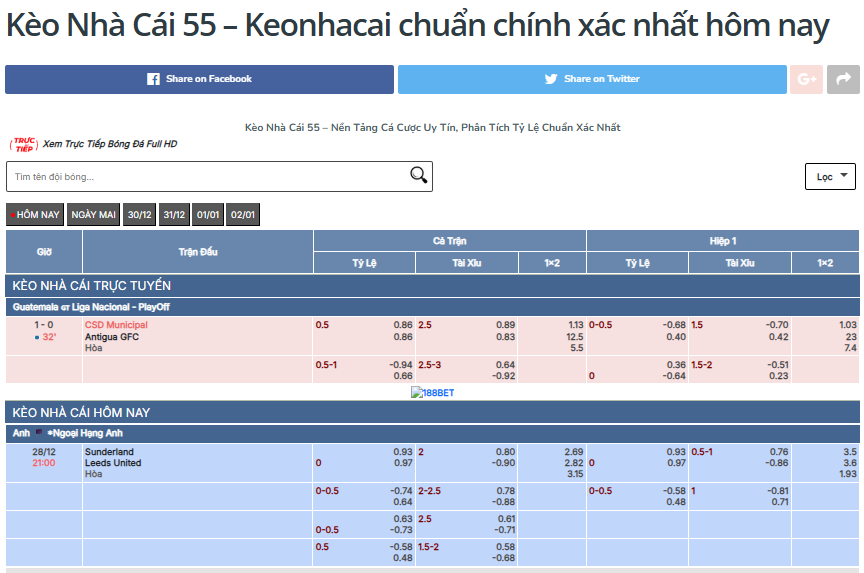The width and height of the screenshot is (864, 573).
Task: Open Xem Trực Tiếp Bóng Đá Full HD link
Action: 110,144
